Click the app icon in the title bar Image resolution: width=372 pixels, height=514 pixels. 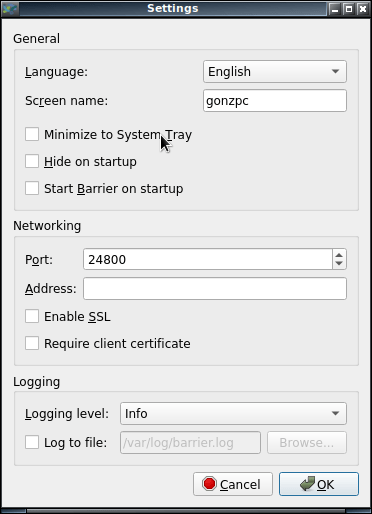(x=10, y=9)
